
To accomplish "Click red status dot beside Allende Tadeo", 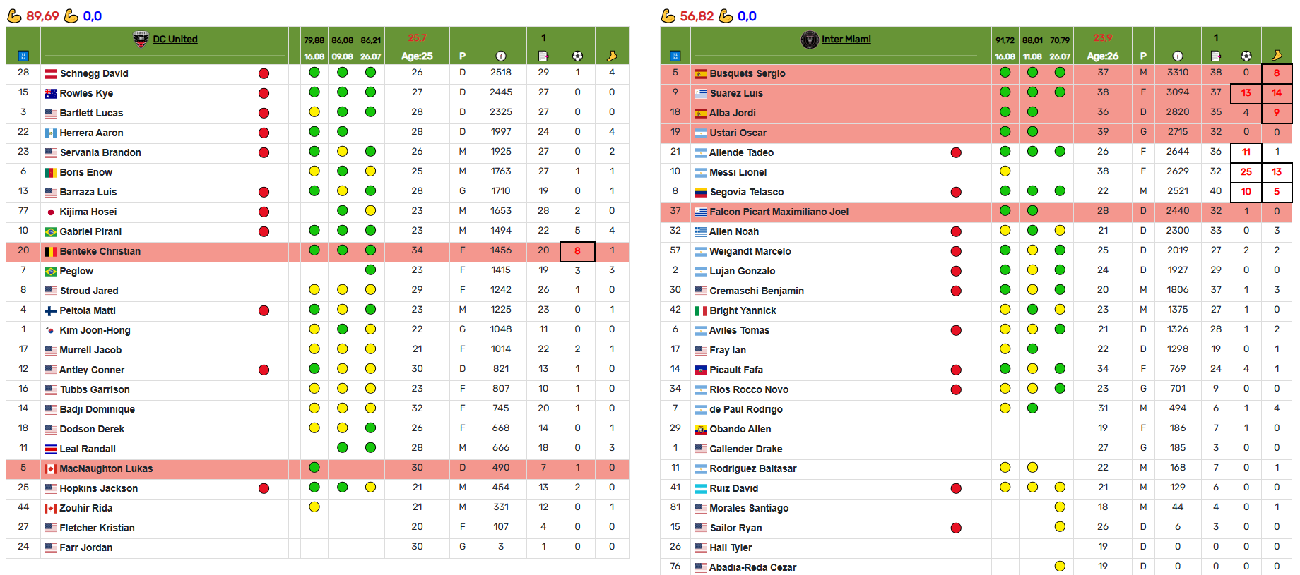I will coord(956,153).
